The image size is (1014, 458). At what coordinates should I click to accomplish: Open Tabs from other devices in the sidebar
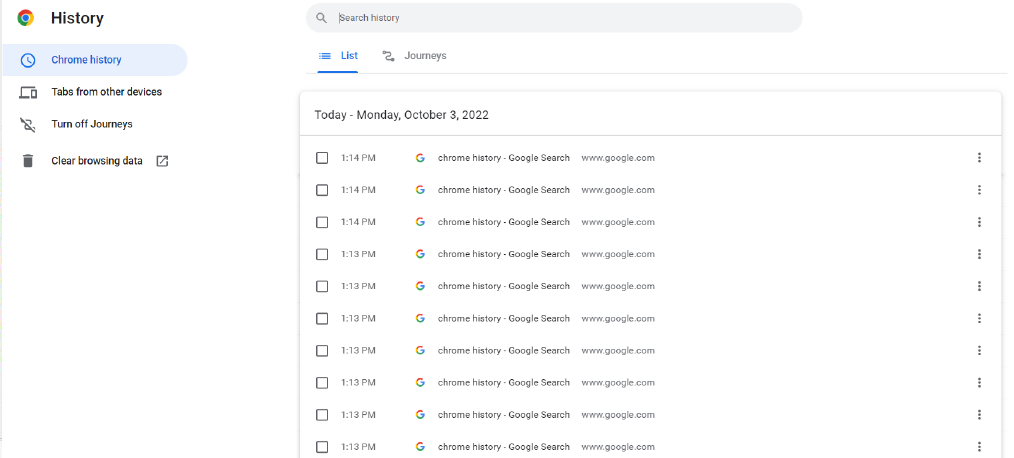click(106, 92)
